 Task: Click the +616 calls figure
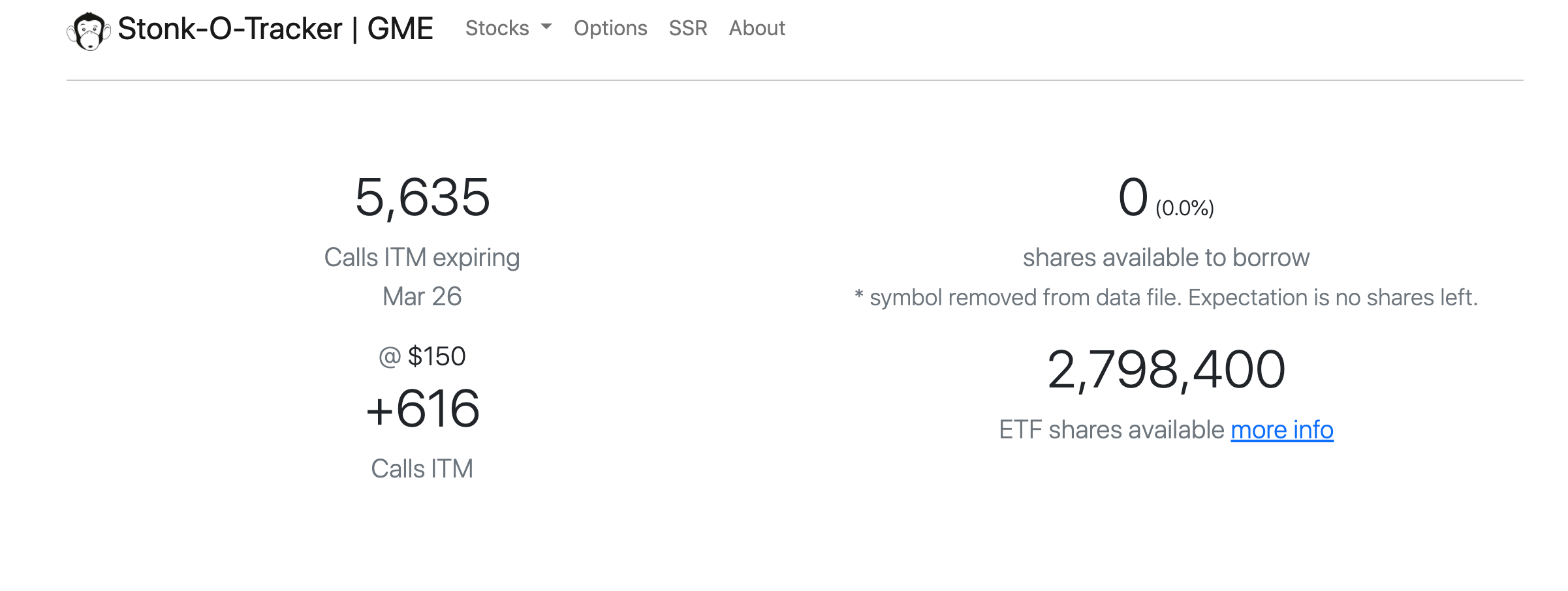tap(422, 409)
